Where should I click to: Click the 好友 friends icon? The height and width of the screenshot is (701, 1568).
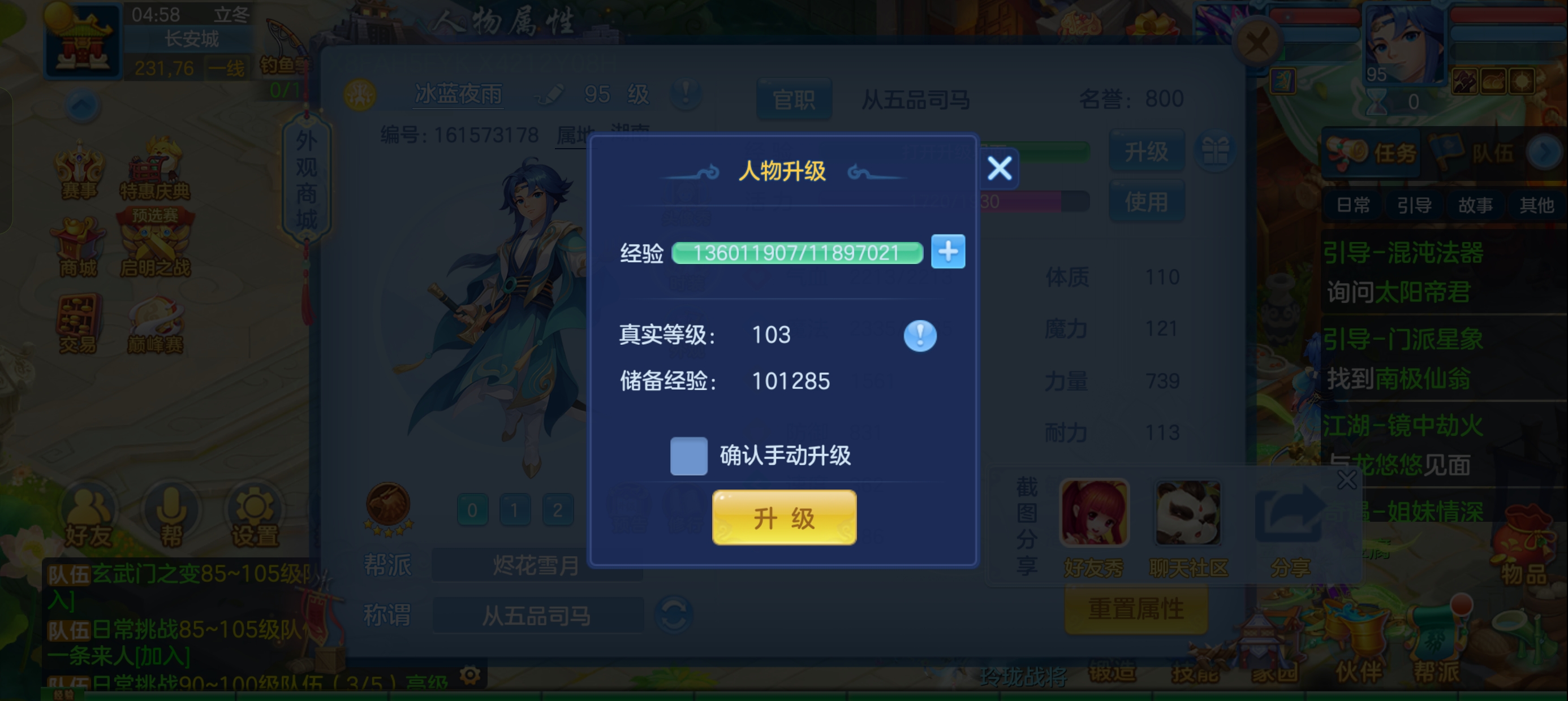(x=88, y=516)
